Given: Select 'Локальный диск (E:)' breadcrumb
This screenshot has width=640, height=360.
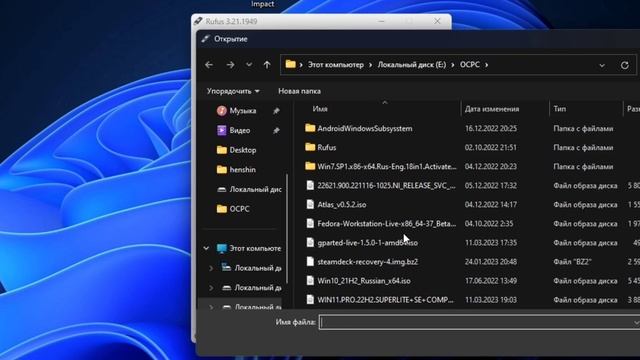Looking at the screenshot, I should coord(412,65).
